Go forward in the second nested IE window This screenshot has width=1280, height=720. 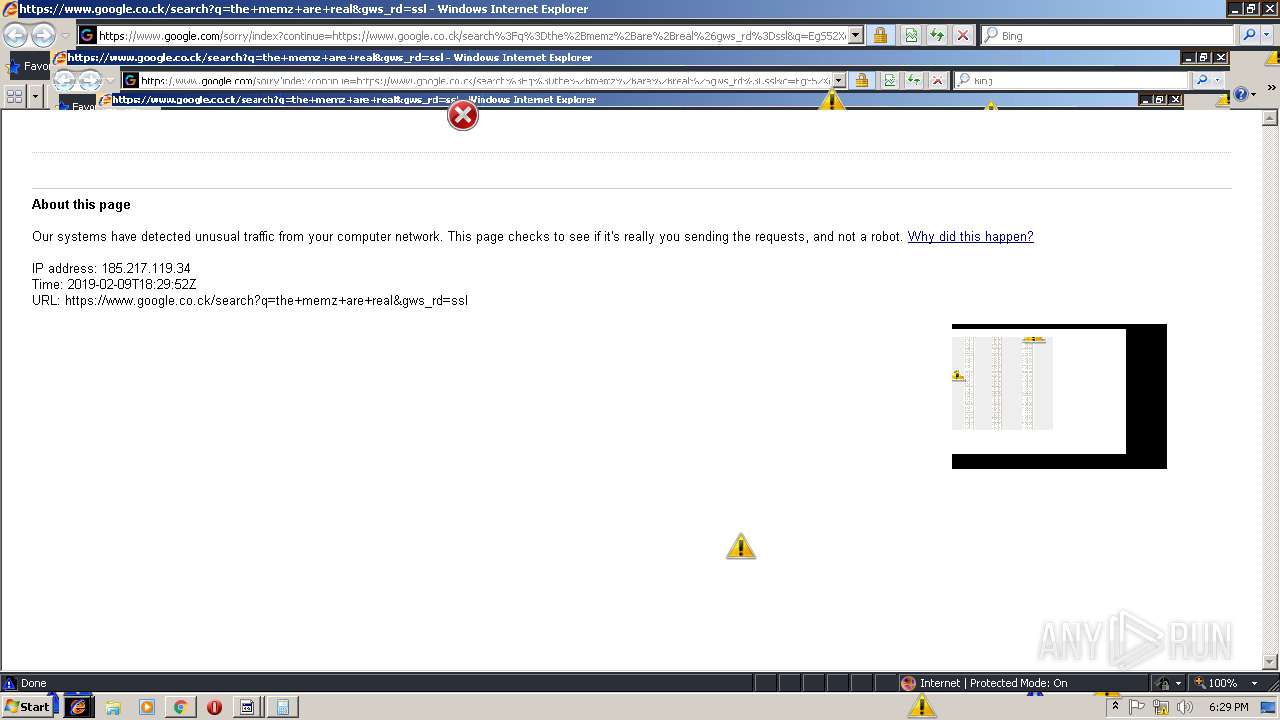click(x=89, y=81)
